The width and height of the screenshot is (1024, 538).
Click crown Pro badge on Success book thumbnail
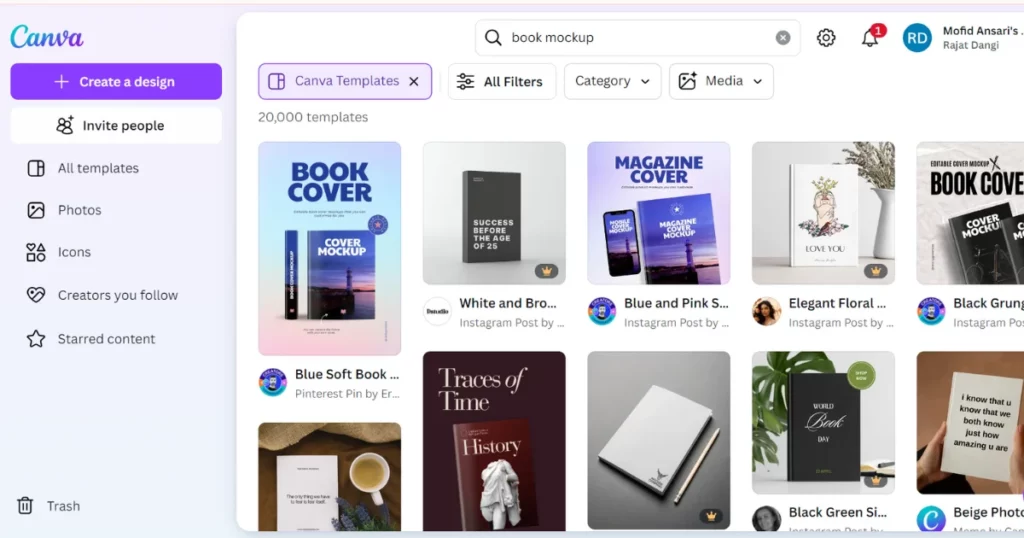[547, 271]
